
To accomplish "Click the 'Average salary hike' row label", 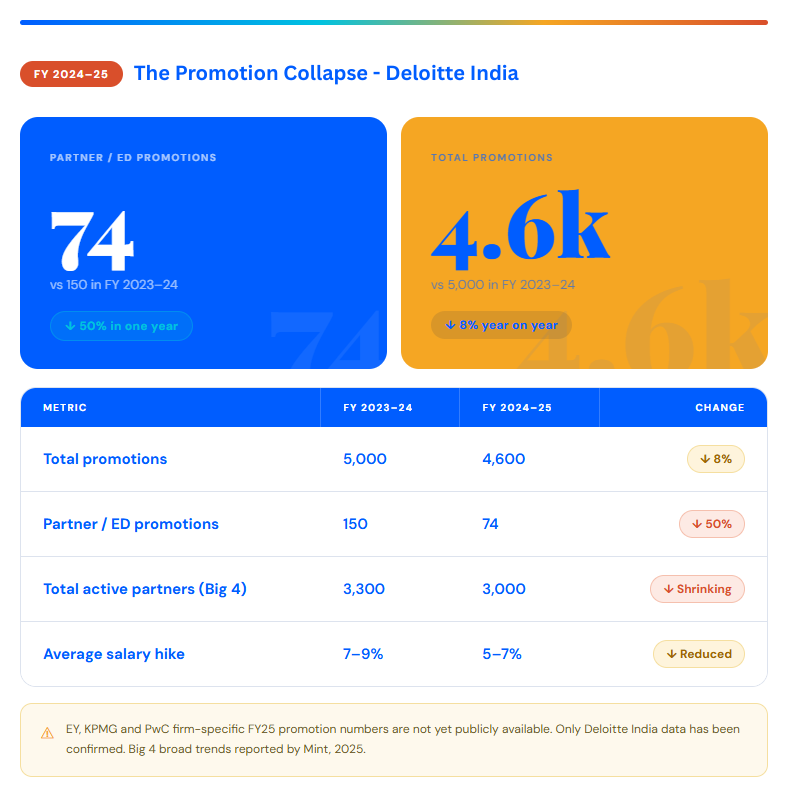I will (x=114, y=654).
